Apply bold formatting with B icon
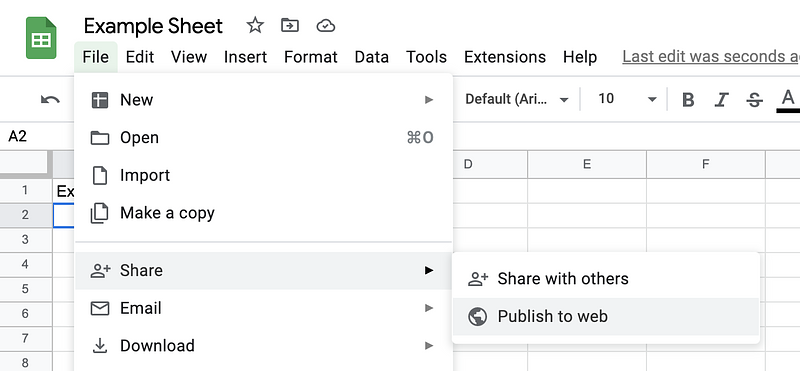 pyautogui.click(x=688, y=100)
